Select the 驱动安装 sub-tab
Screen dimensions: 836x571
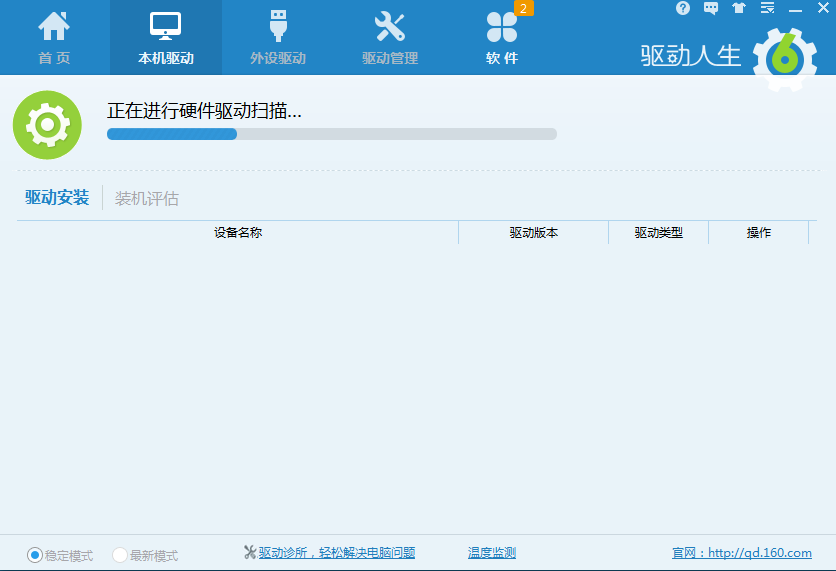(x=57, y=198)
